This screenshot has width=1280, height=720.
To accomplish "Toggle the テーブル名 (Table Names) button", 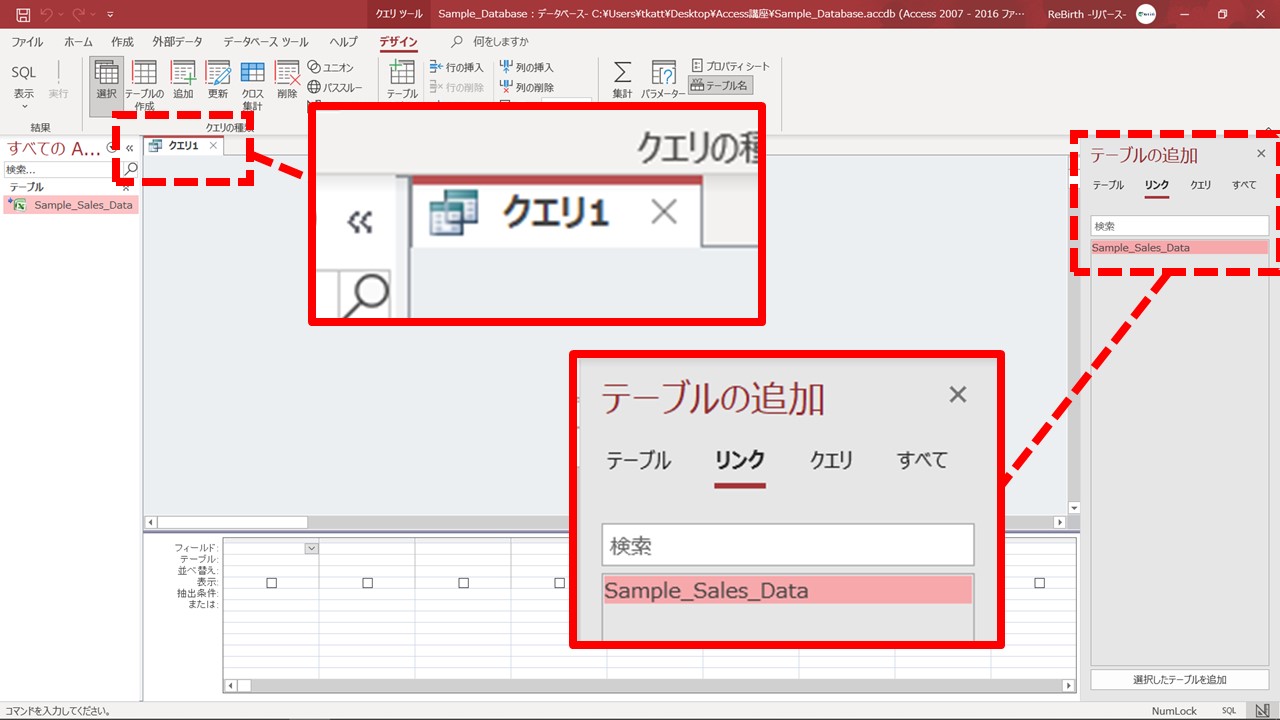I will point(720,86).
